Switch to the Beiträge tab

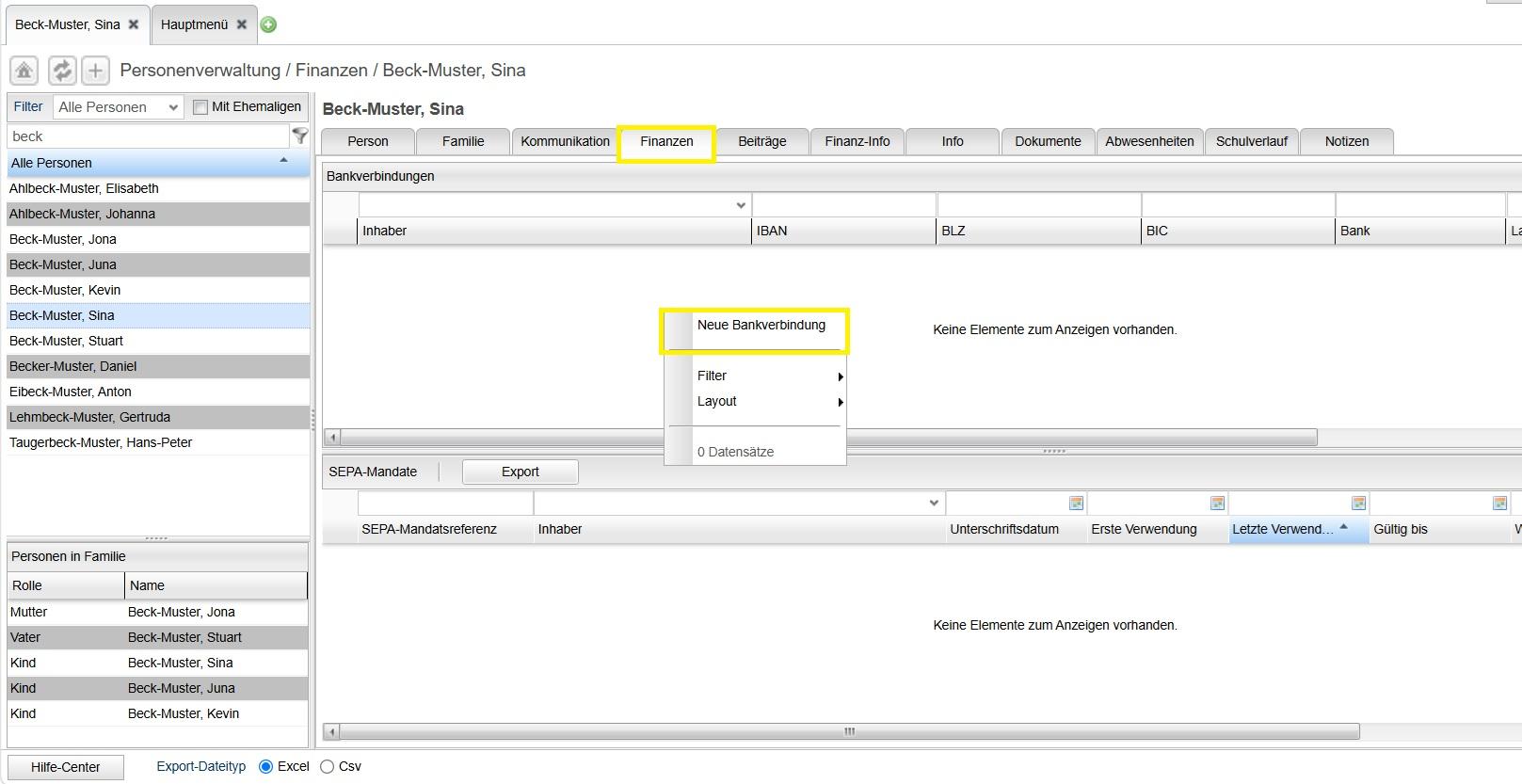click(762, 141)
